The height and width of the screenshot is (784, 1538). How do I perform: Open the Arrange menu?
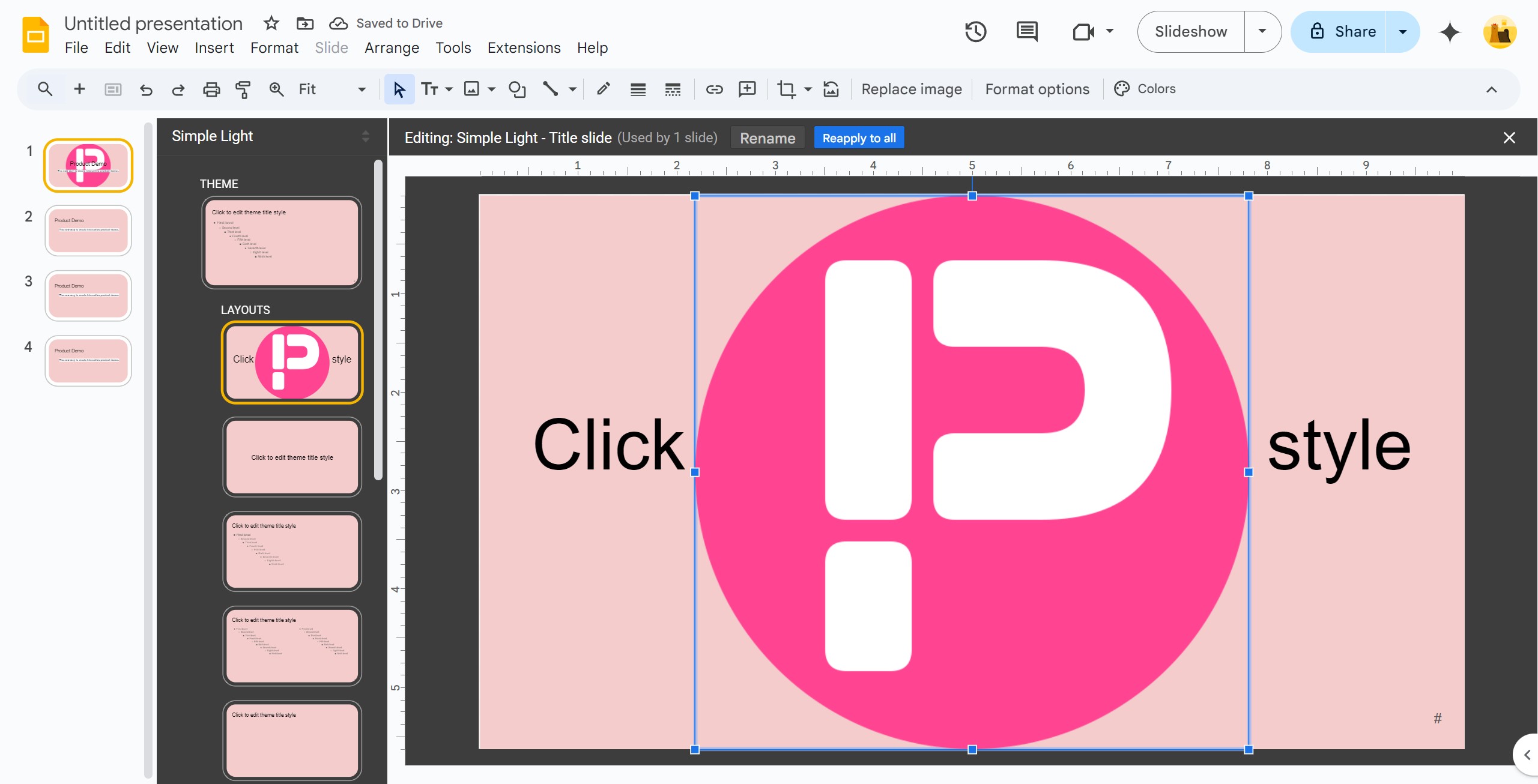pos(392,48)
